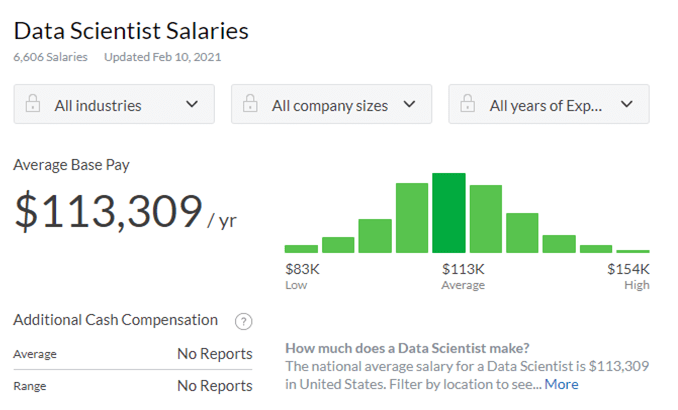Click the rightmost histogram bar above $154K
This screenshot has height=410, width=678.
(633, 250)
